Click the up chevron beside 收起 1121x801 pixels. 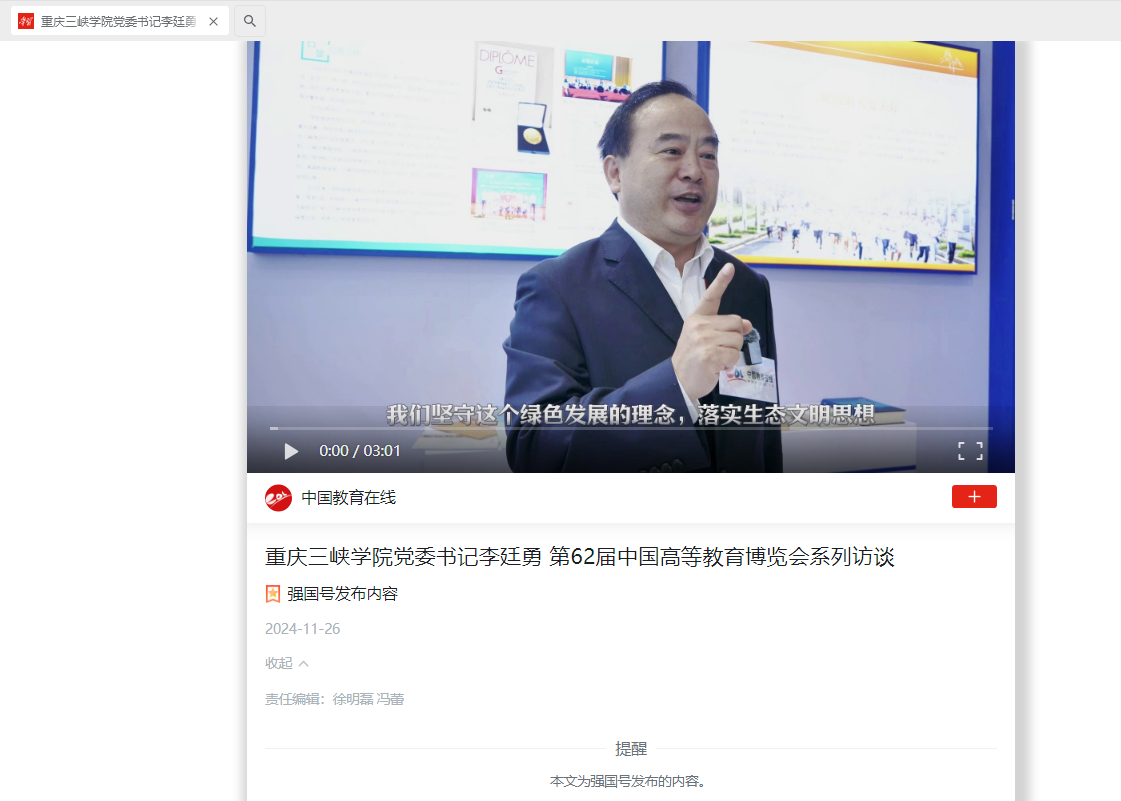(304, 663)
